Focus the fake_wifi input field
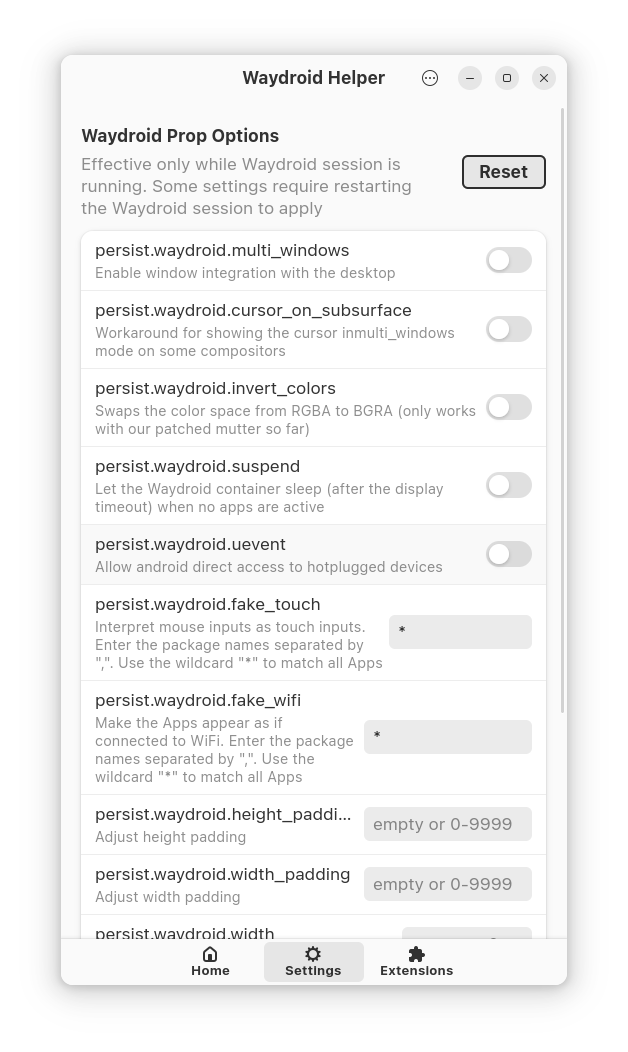628x1052 pixels. [448, 737]
